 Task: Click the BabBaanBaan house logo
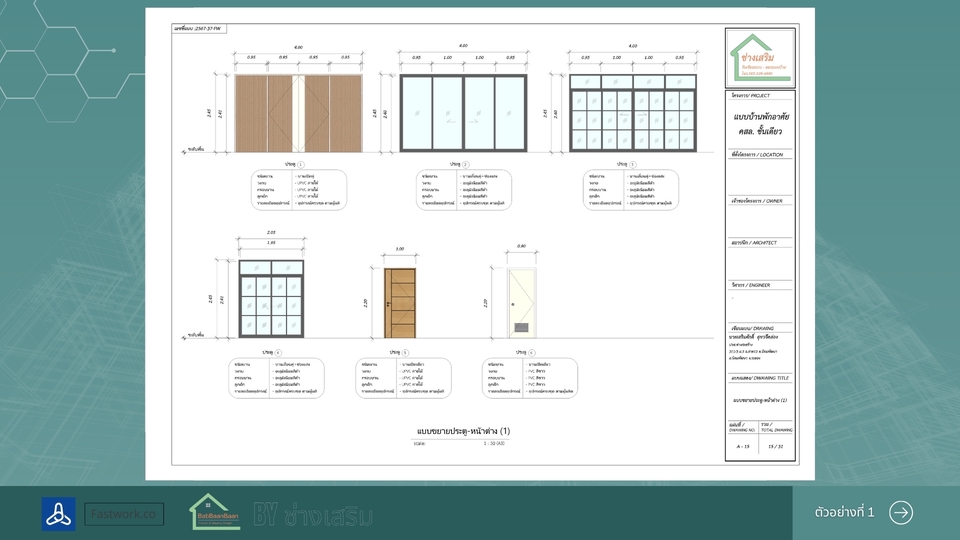(x=215, y=512)
